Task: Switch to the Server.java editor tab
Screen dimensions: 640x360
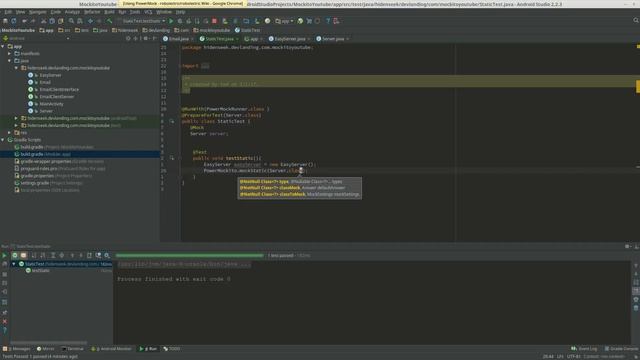Action: click(x=333, y=39)
